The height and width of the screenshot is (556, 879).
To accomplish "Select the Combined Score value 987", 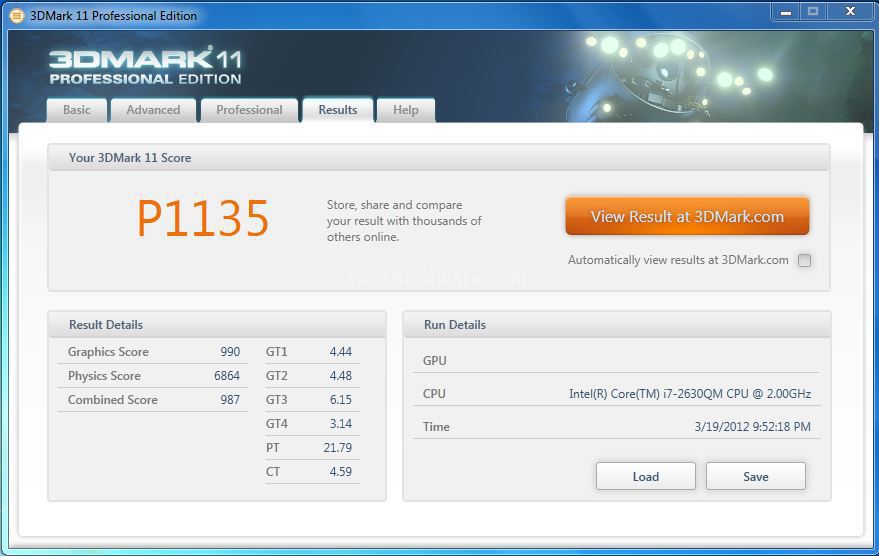I will click(x=230, y=400).
